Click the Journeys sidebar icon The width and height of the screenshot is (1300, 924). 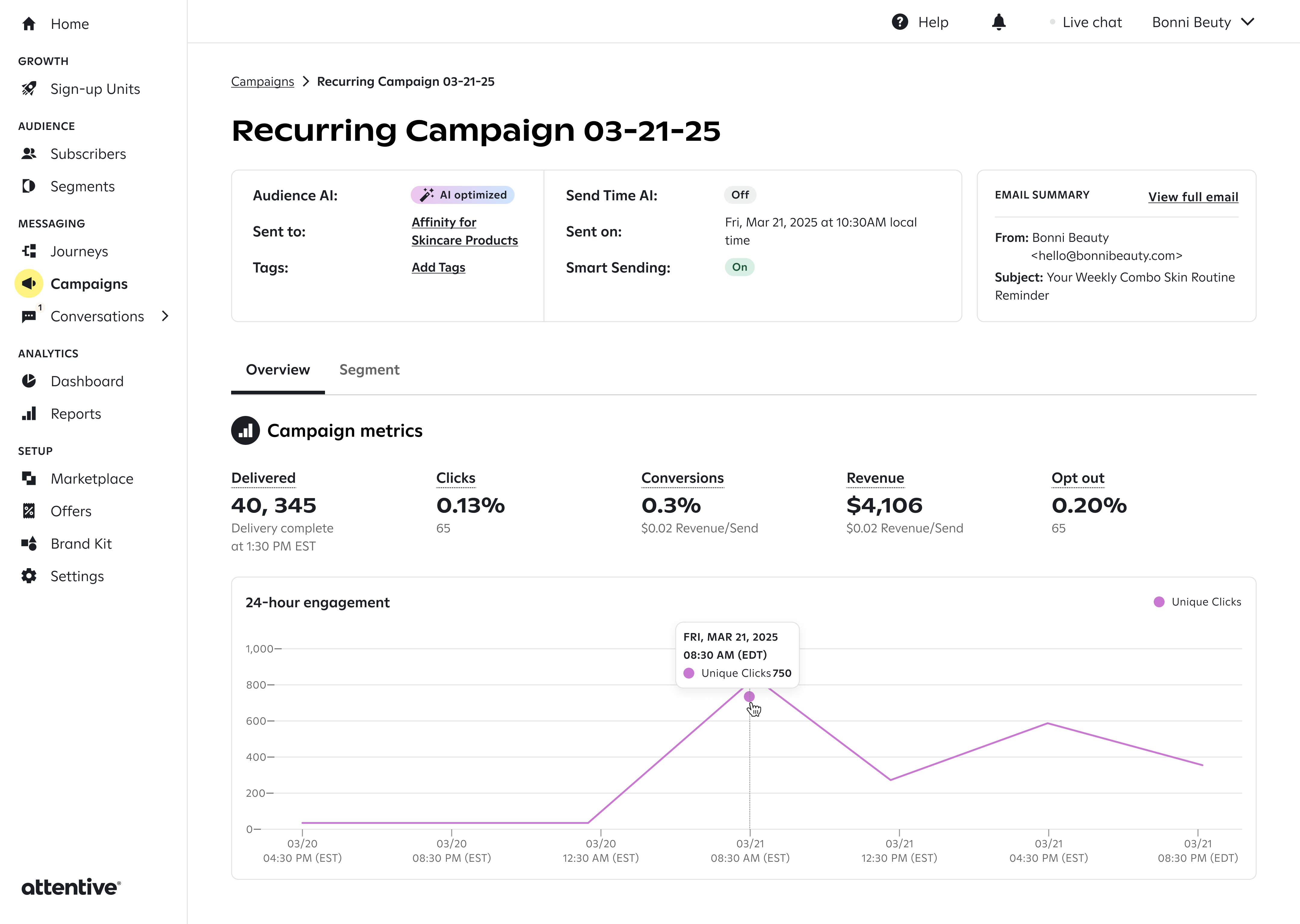pyautogui.click(x=29, y=251)
